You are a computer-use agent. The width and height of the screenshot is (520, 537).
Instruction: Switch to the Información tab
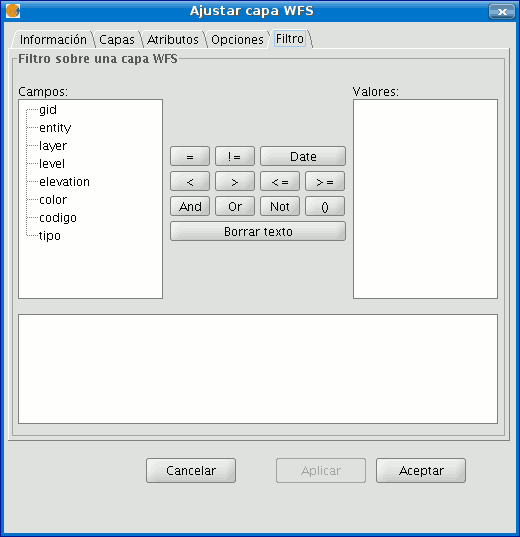pyautogui.click(x=53, y=39)
